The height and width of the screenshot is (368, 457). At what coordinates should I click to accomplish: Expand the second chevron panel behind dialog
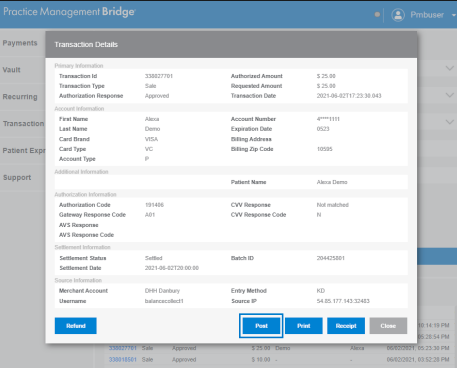point(450,95)
